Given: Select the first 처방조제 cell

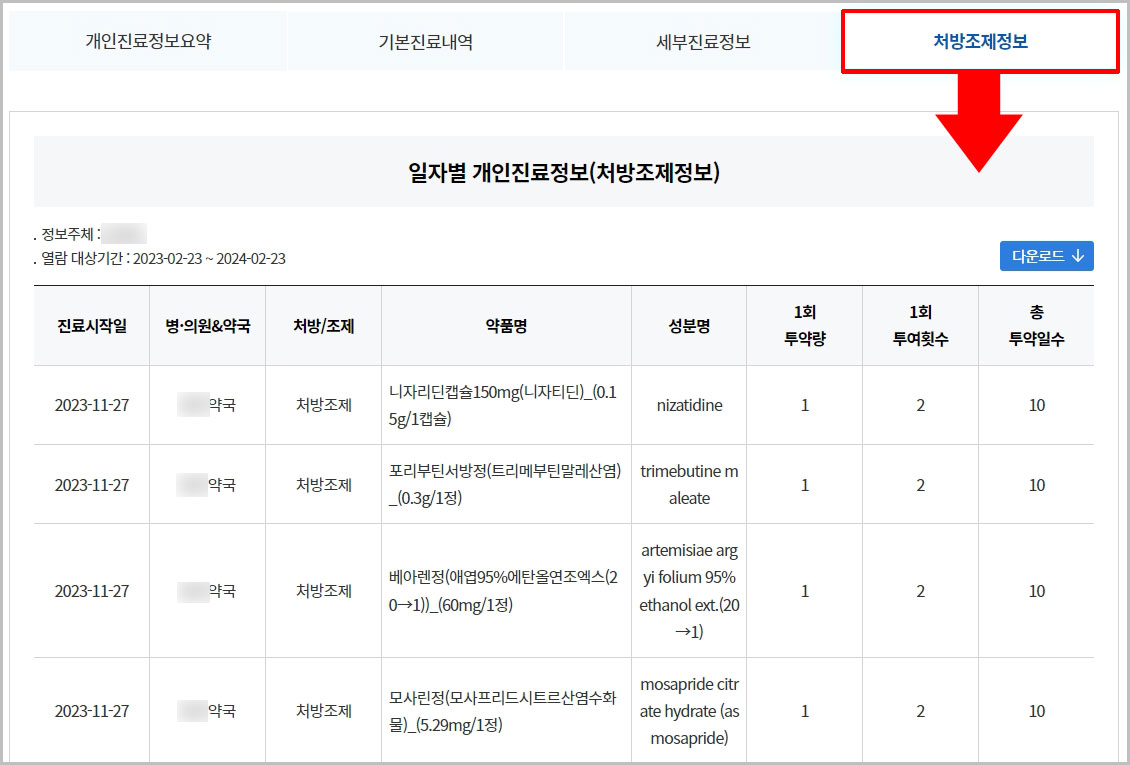Looking at the screenshot, I should (x=323, y=405).
